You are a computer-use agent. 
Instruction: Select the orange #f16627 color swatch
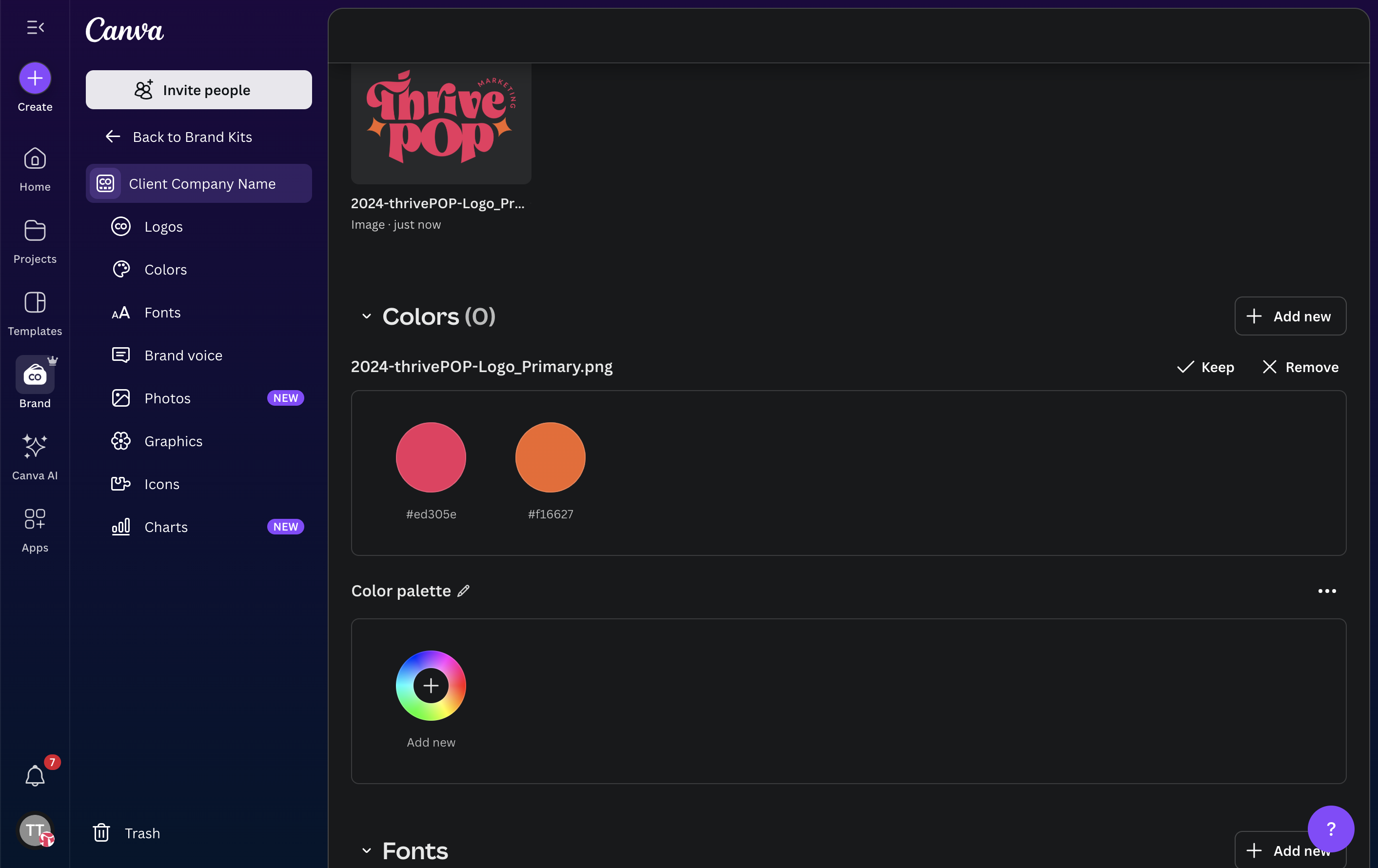(550, 457)
